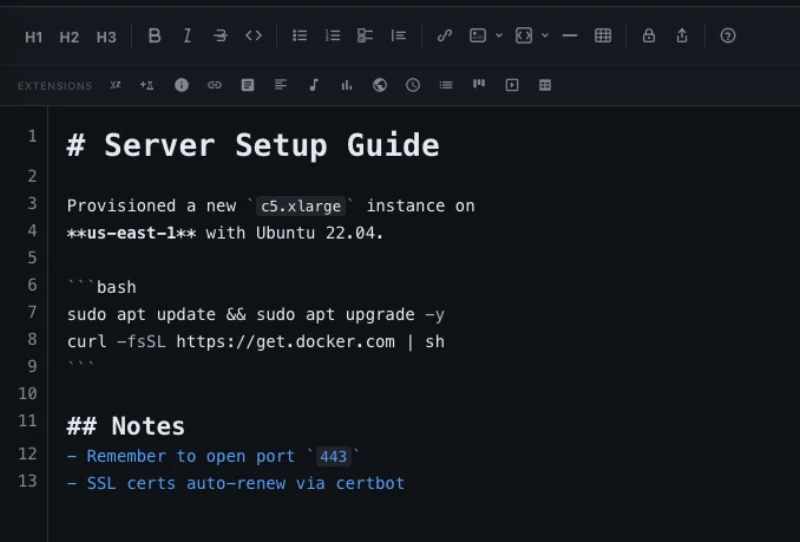Open the image options dropdown arrow

coord(499,36)
